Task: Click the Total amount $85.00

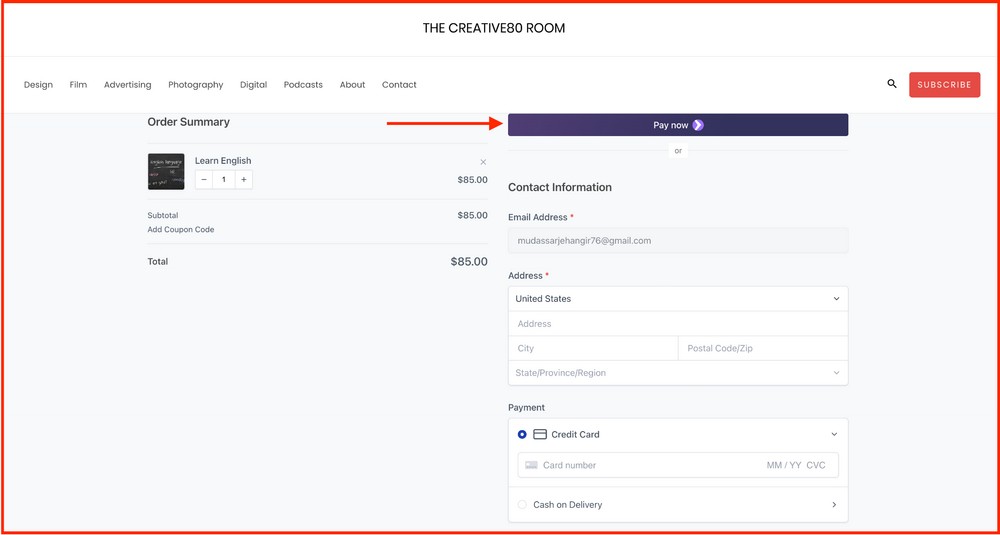Action: 469,261
